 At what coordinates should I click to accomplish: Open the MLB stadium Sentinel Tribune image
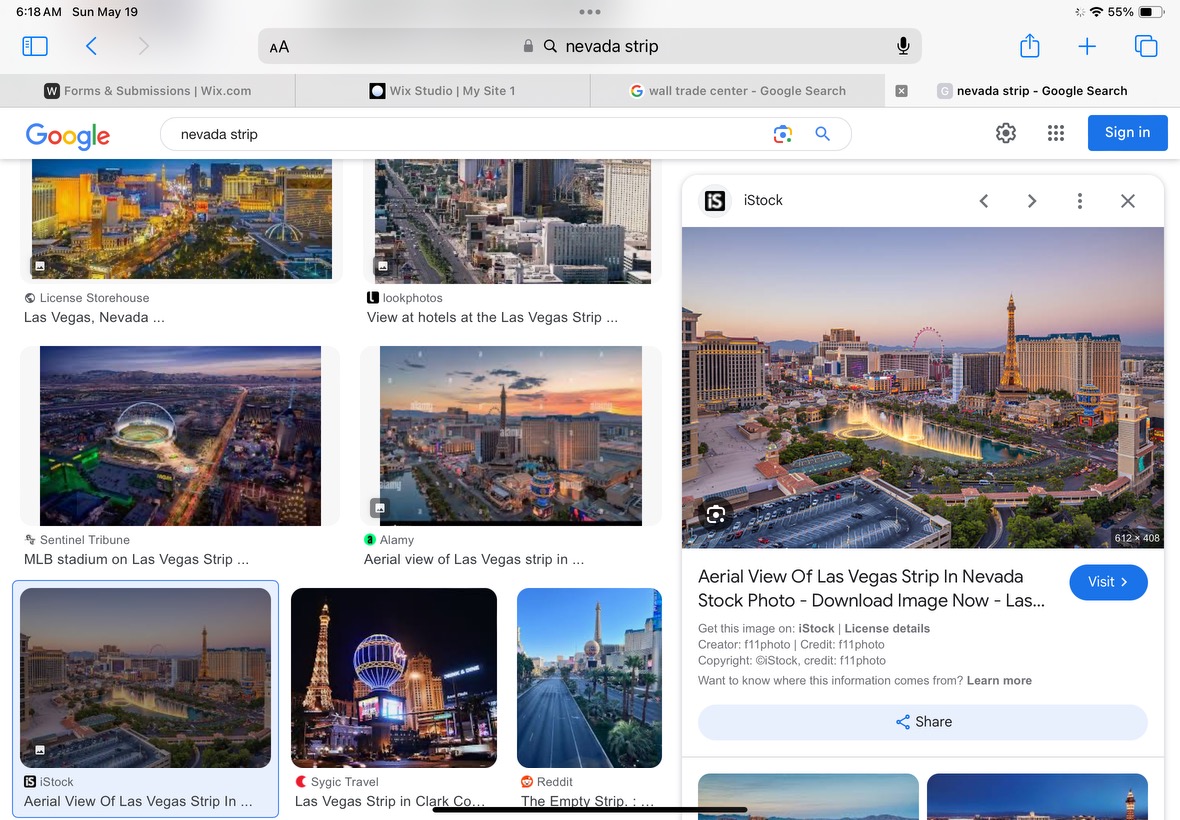pyautogui.click(x=181, y=436)
